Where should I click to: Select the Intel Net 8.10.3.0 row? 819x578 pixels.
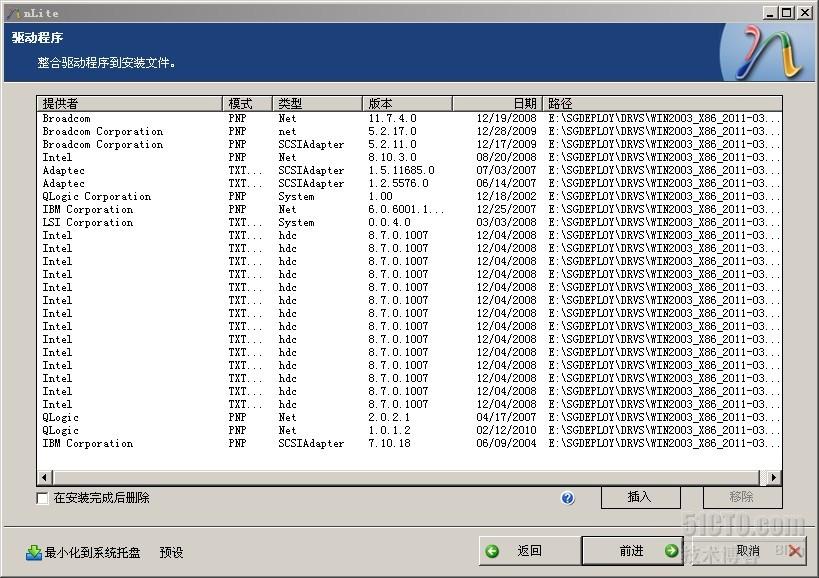(410, 158)
